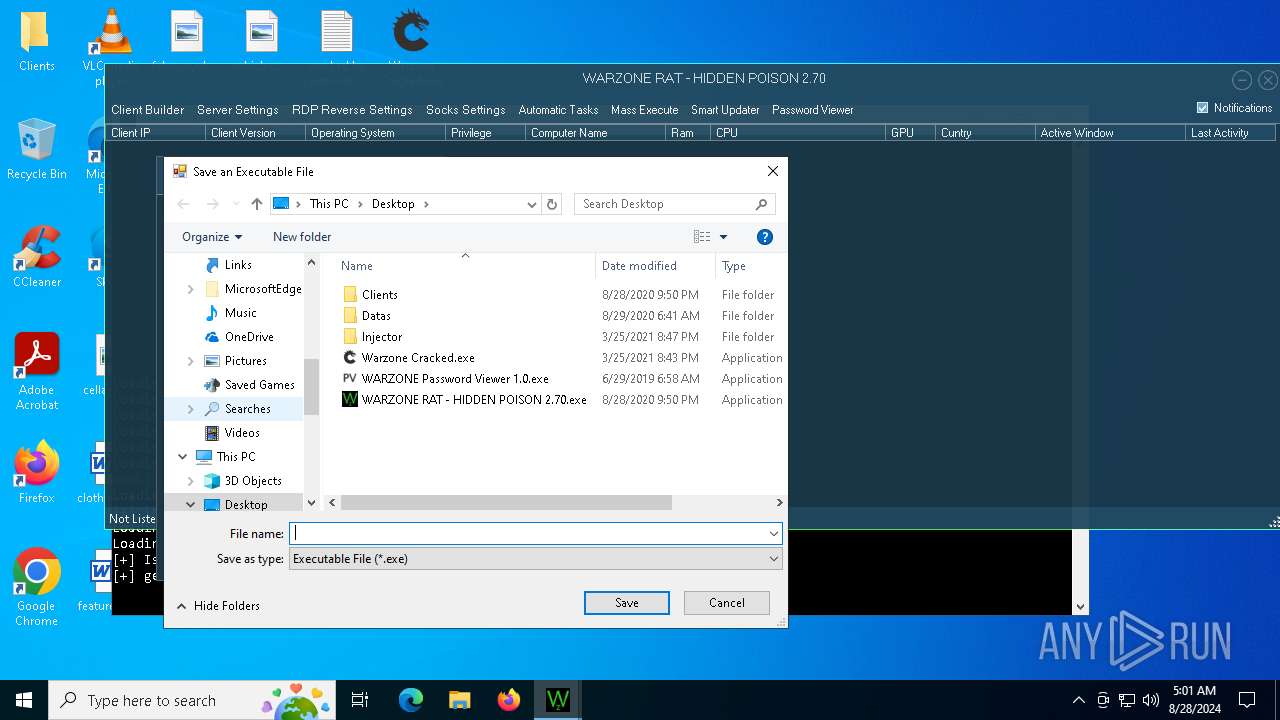Launch the CCleaner desktop shortcut
The height and width of the screenshot is (720, 1280).
tap(37, 256)
